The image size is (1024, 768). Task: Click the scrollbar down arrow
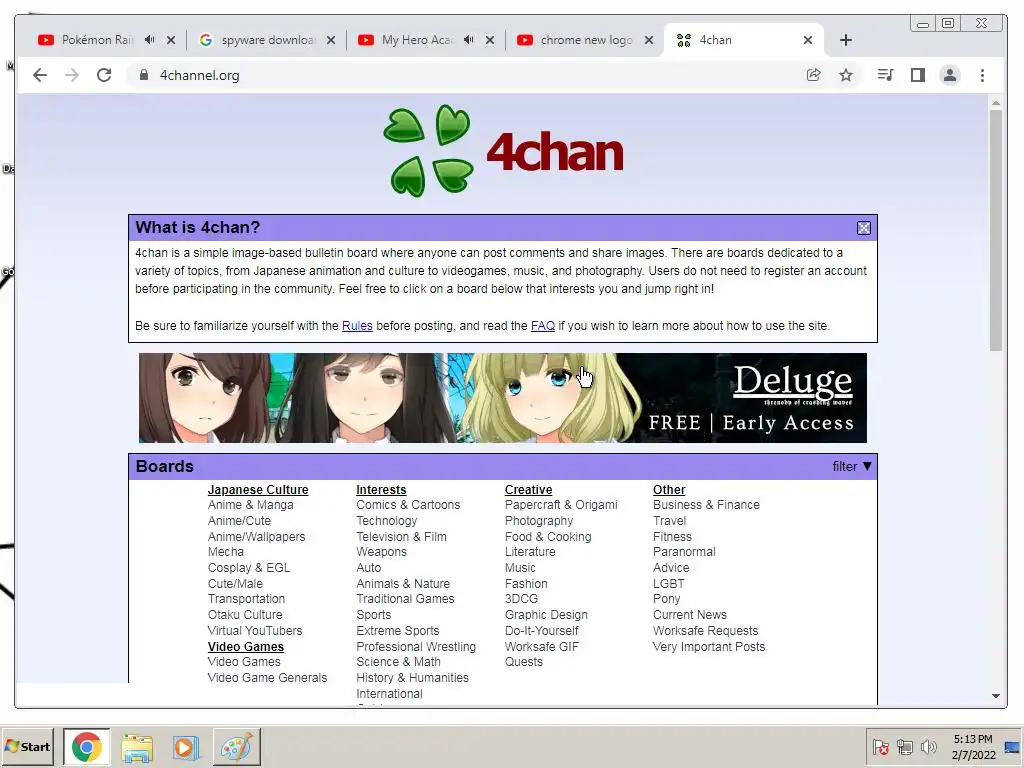pos(995,696)
